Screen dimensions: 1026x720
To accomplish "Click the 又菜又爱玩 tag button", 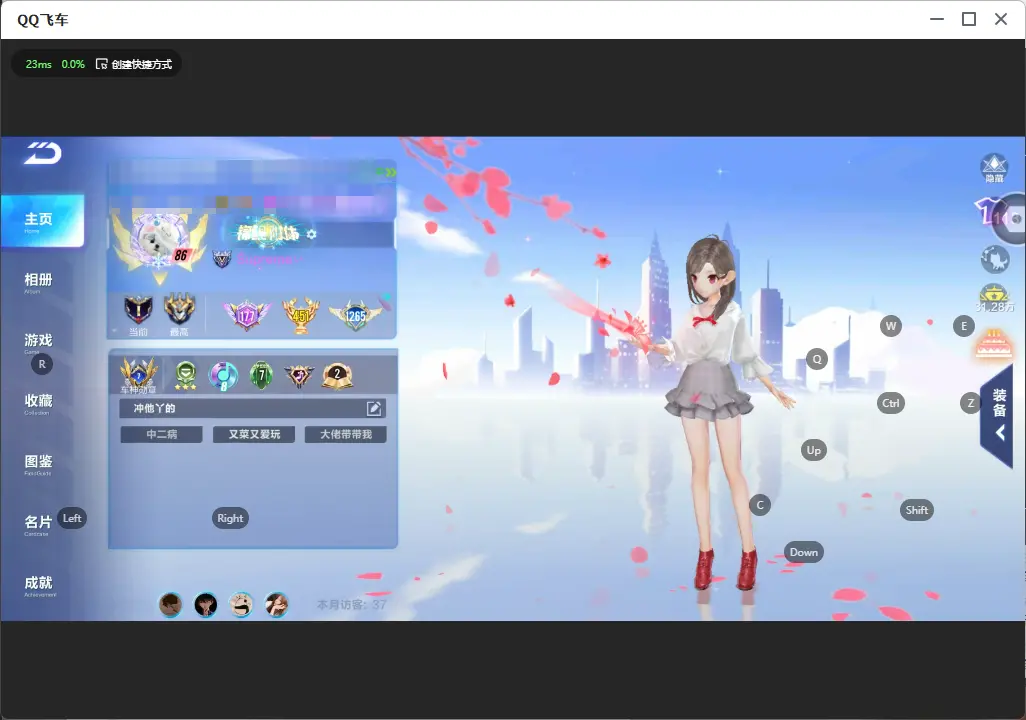I will point(254,434).
